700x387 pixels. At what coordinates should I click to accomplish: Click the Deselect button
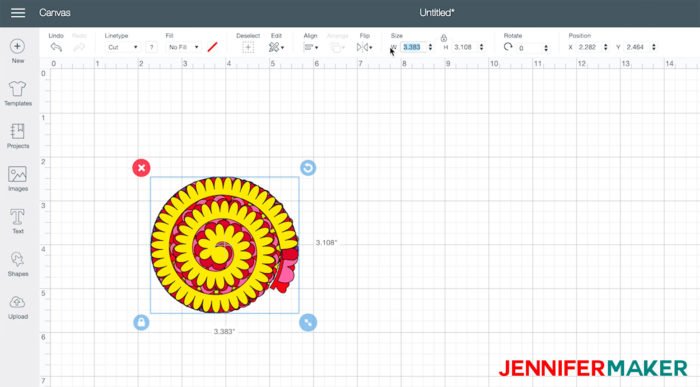pos(248,47)
